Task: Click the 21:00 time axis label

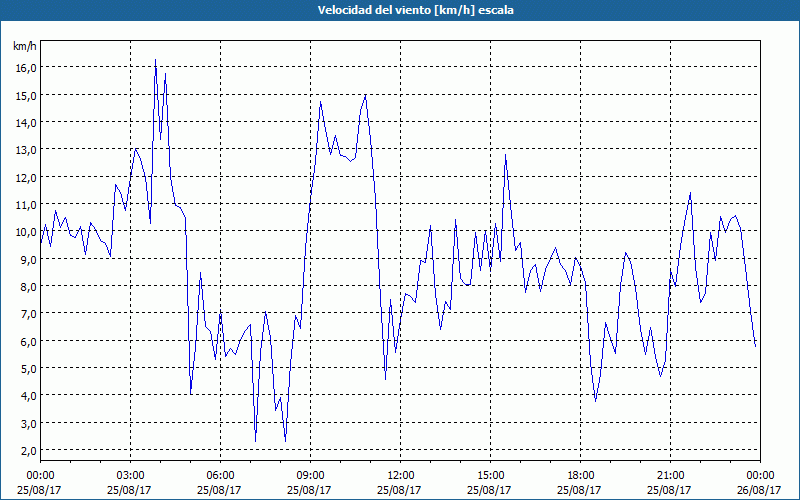Action: point(670,476)
